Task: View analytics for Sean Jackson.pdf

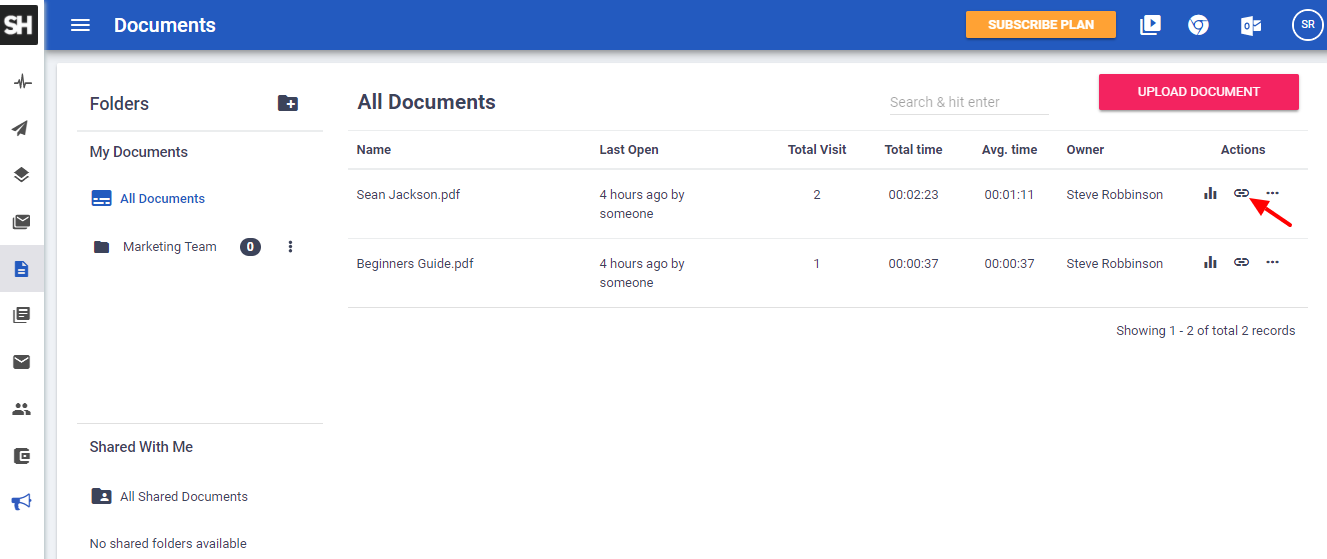Action: coord(1210,194)
